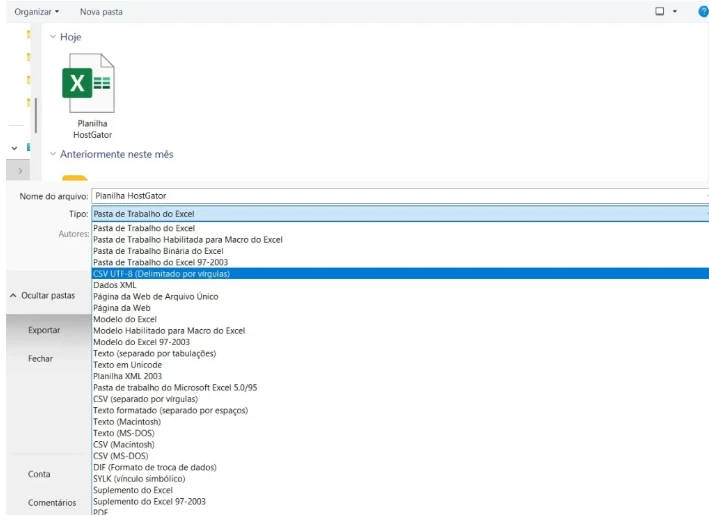Select CSV UTF-8 (Delimitado por vírgulas) format
The width and height of the screenshot is (709, 515).
click(162, 273)
